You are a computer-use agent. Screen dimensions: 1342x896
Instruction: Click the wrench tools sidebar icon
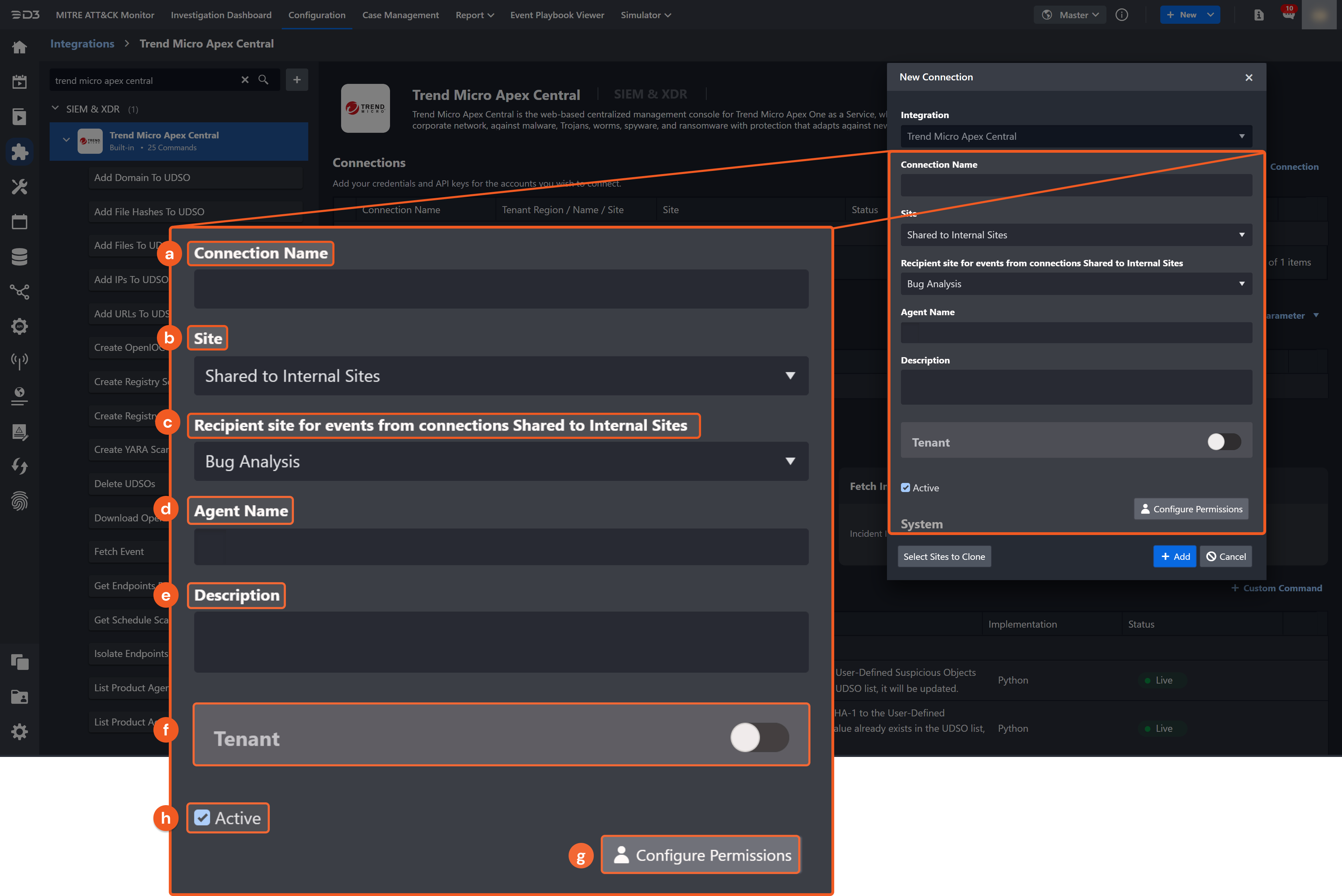(20, 187)
